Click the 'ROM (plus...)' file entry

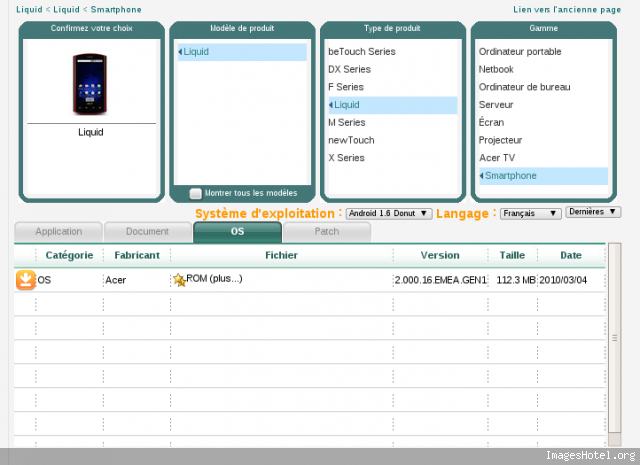click(214, 279)
